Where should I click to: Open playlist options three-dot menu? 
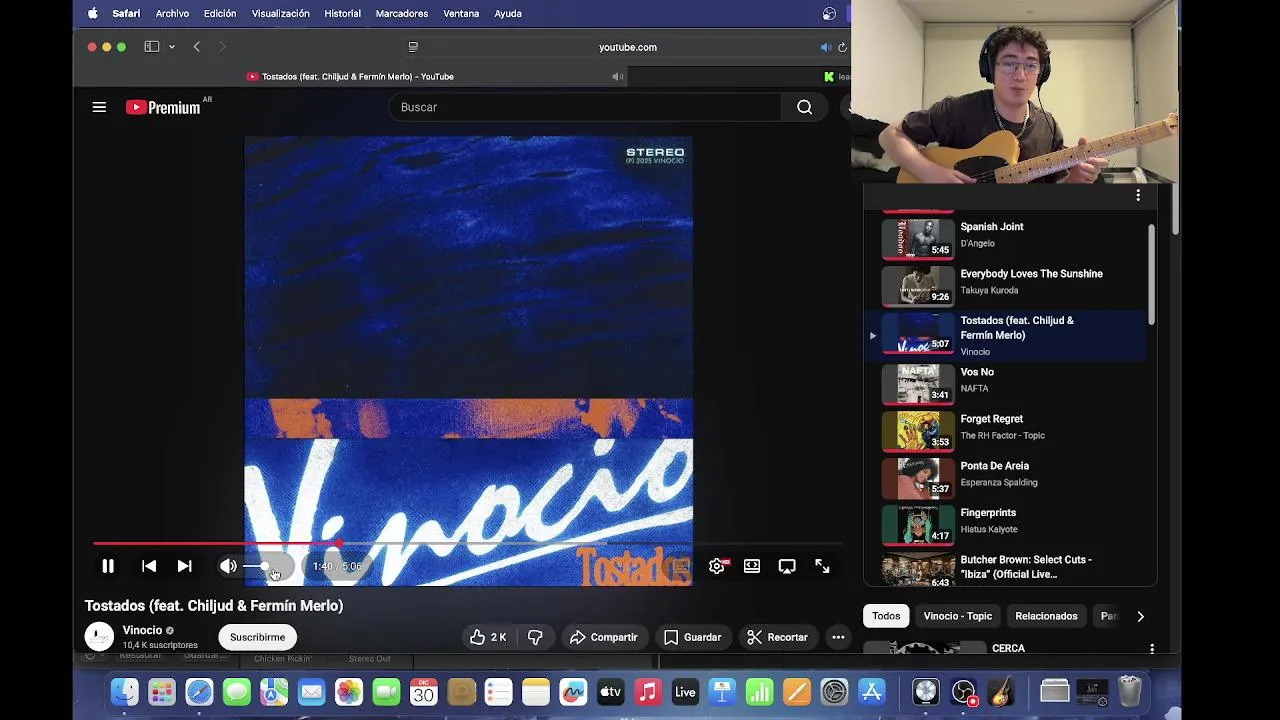(1138, 196)
